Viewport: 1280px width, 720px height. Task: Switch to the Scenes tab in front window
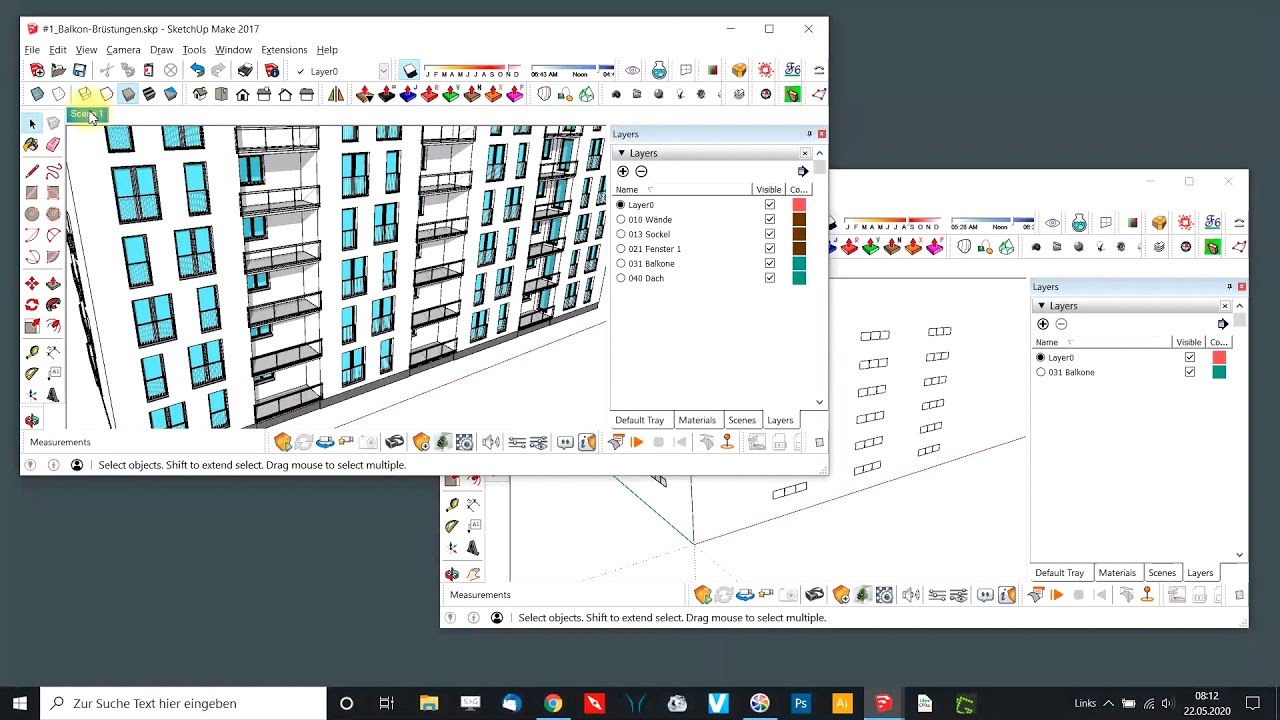point(742,420)
